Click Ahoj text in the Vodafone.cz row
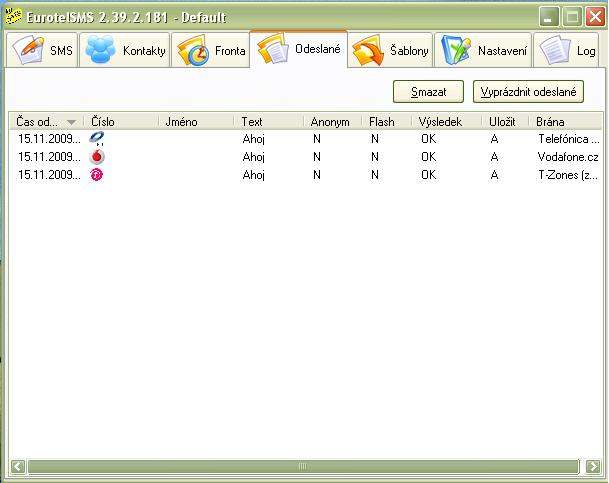Image resolution: width=609 pixels, height=483 pixels. (x=254, y=157)
